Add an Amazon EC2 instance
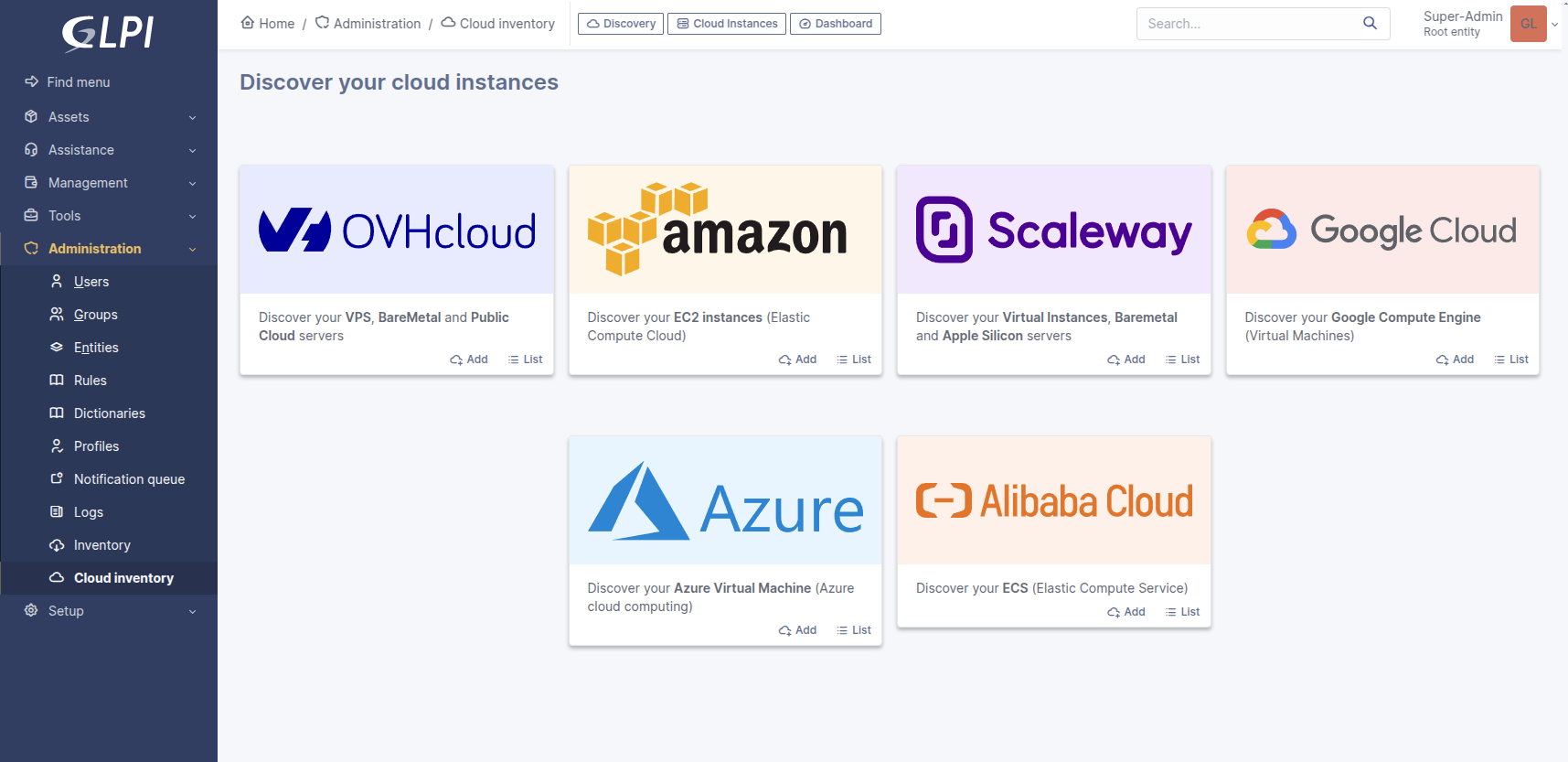Image resolution: width=1568 pixels, height=762 pixels. click(797, 360)
